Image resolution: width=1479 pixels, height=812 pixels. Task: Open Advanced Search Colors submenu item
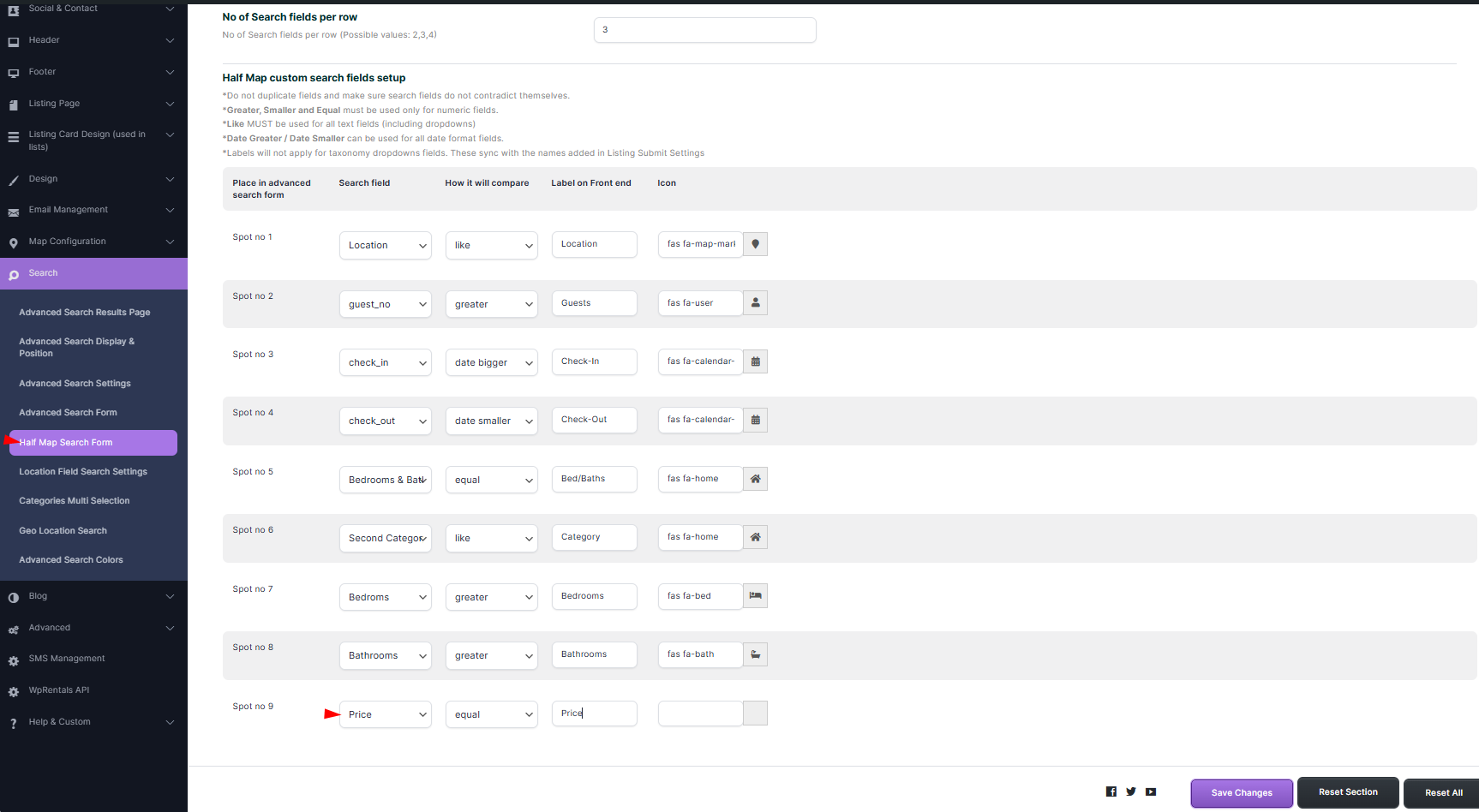(71, 560)
